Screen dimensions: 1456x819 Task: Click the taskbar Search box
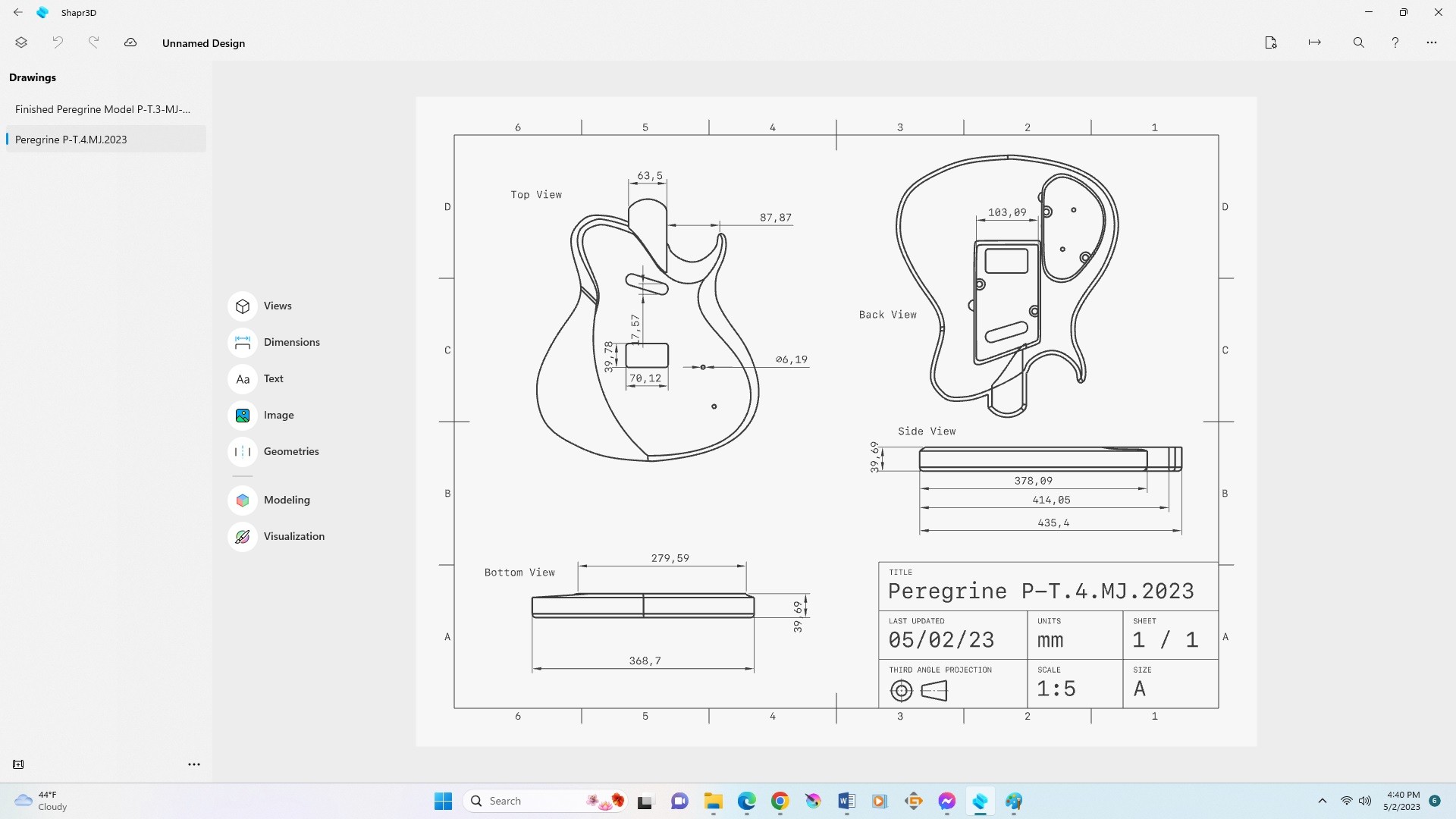tap(544, 801)
